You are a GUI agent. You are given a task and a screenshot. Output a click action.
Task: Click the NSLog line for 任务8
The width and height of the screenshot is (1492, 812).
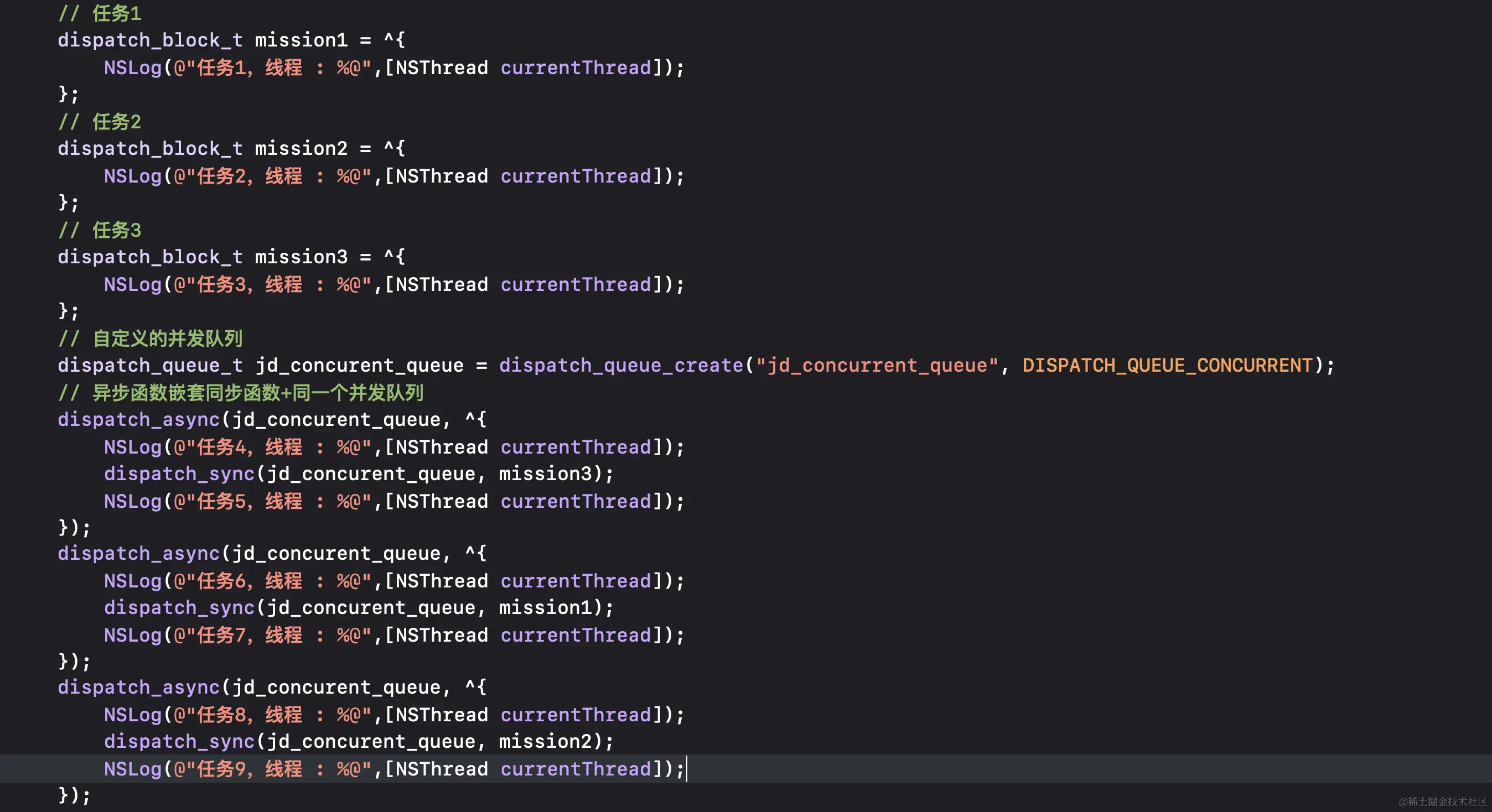point(394,715)
